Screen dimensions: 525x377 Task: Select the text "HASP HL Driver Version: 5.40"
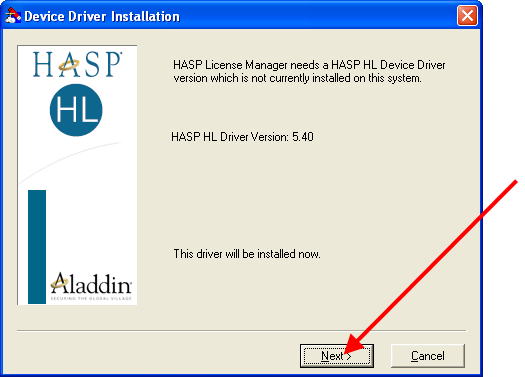pyautogui.click(x=242, y=137)
